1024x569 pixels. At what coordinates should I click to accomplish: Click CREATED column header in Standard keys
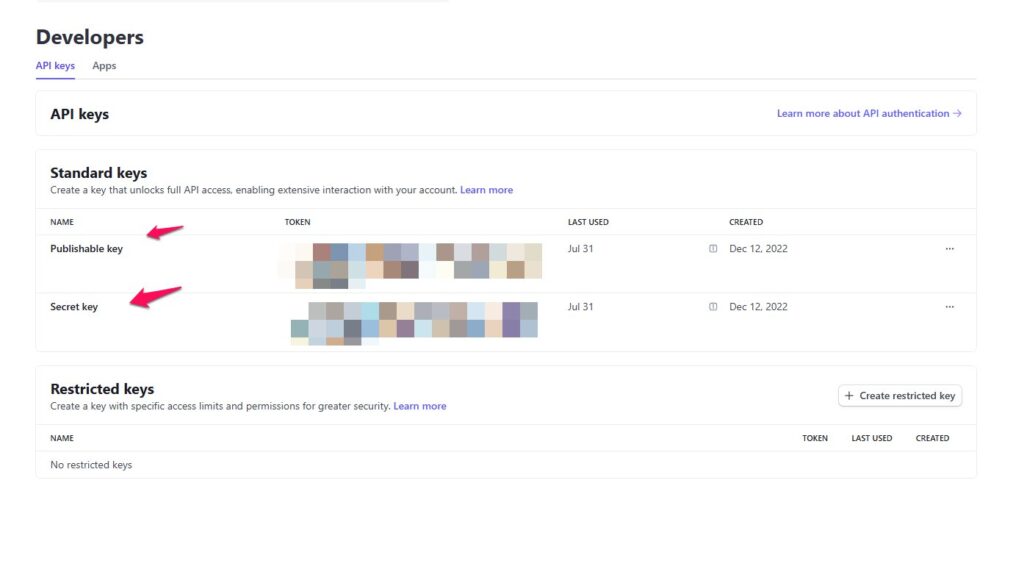coord(746,222)
